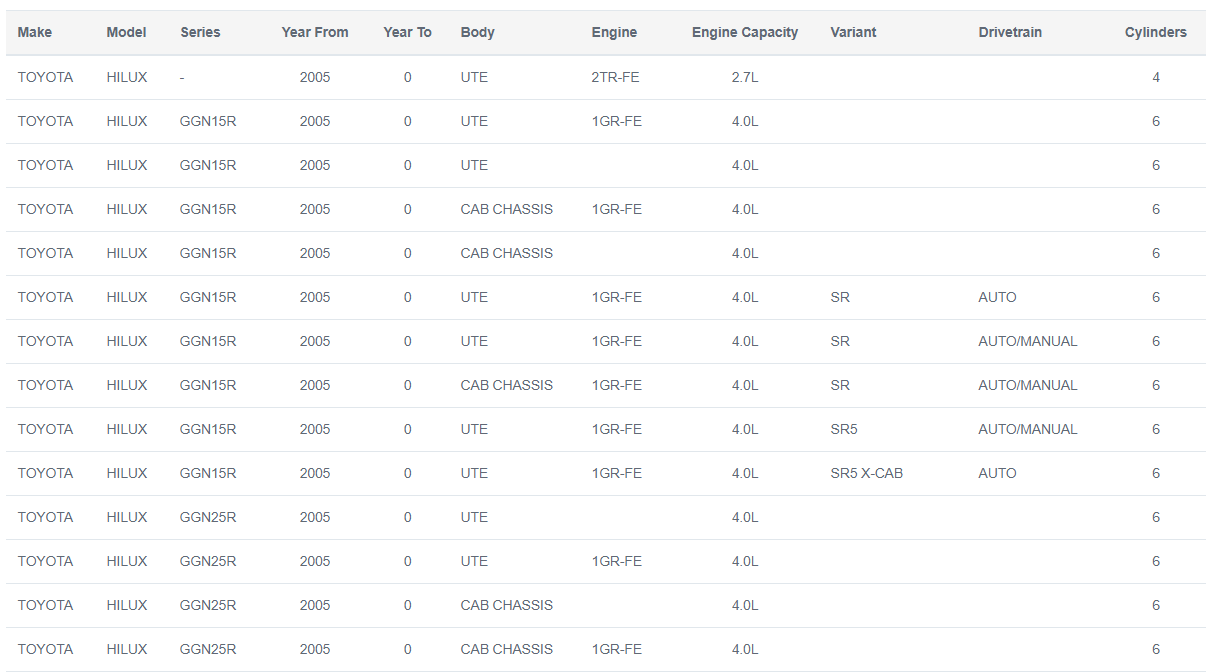Click AUTO/MANUAL in the SR UTE row

coord(1028,341)
